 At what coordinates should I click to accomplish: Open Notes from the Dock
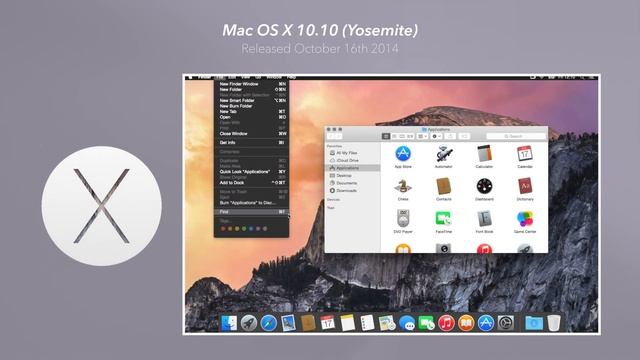(348, 323)
